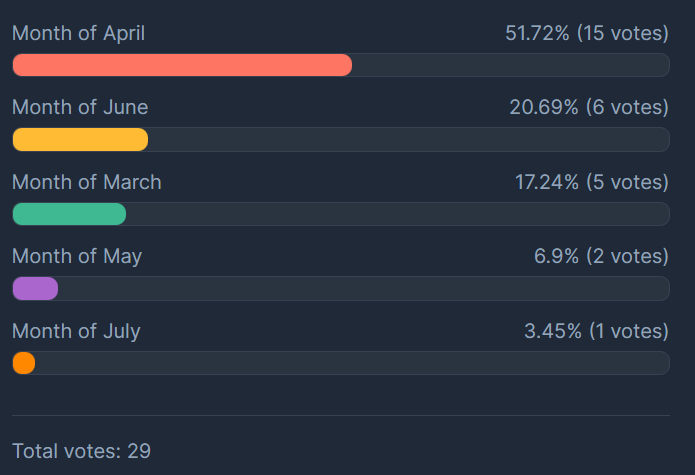Click the divider line above Total votes
This screenshot has height=475, width=695.
coord(340,415)
